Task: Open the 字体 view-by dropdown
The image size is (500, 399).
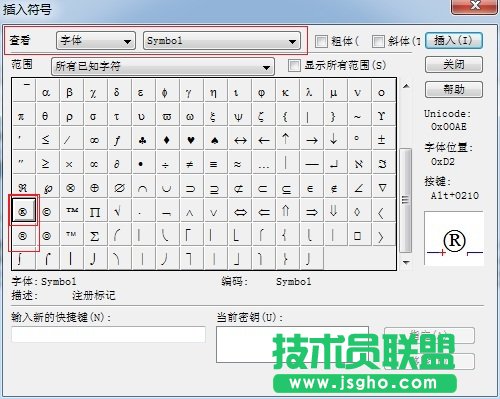Action: (96, 41)
